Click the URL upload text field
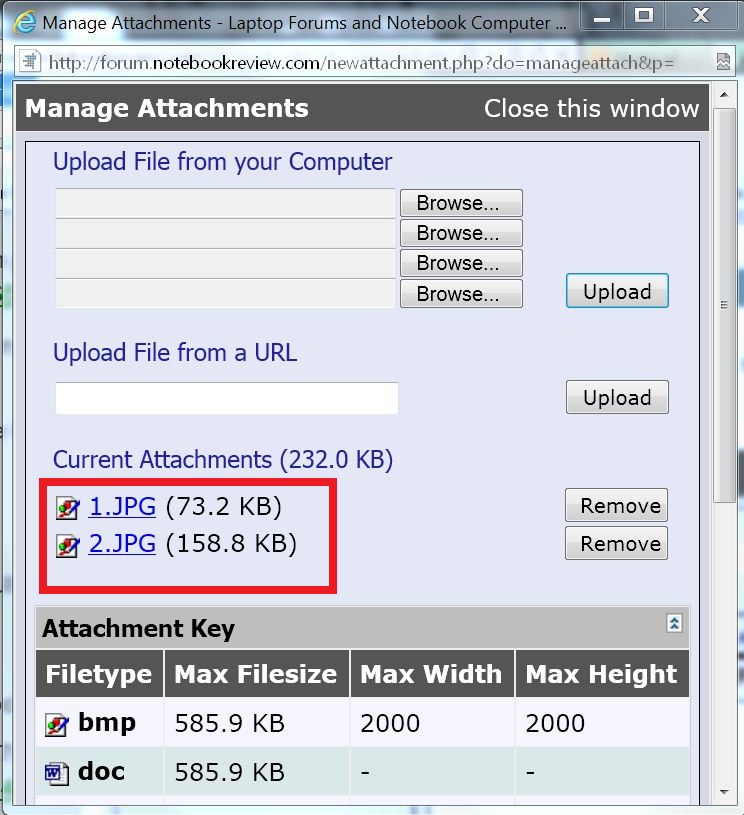Screen dimensions: 744x815 point(227,398)
